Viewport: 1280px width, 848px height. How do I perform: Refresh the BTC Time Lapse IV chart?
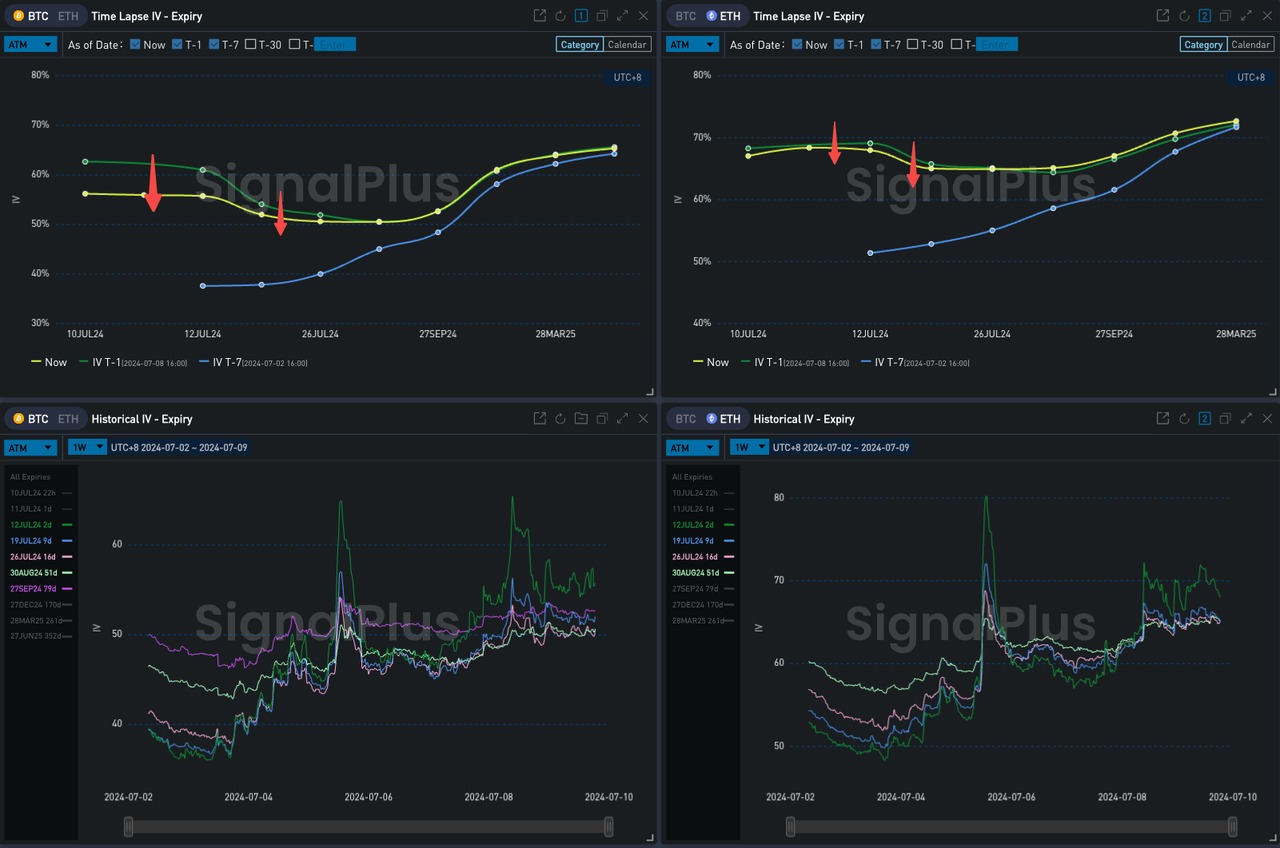coord(560,16)
